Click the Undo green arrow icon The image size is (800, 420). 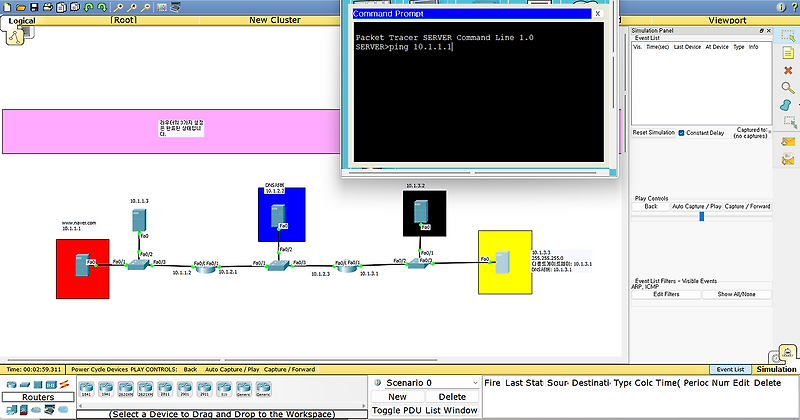pyautogui.click(x=89, y=7)
